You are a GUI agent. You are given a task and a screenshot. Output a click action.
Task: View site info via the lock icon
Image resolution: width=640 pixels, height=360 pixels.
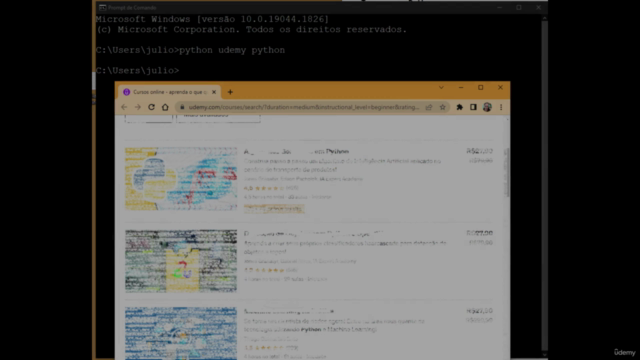point(182,107)
